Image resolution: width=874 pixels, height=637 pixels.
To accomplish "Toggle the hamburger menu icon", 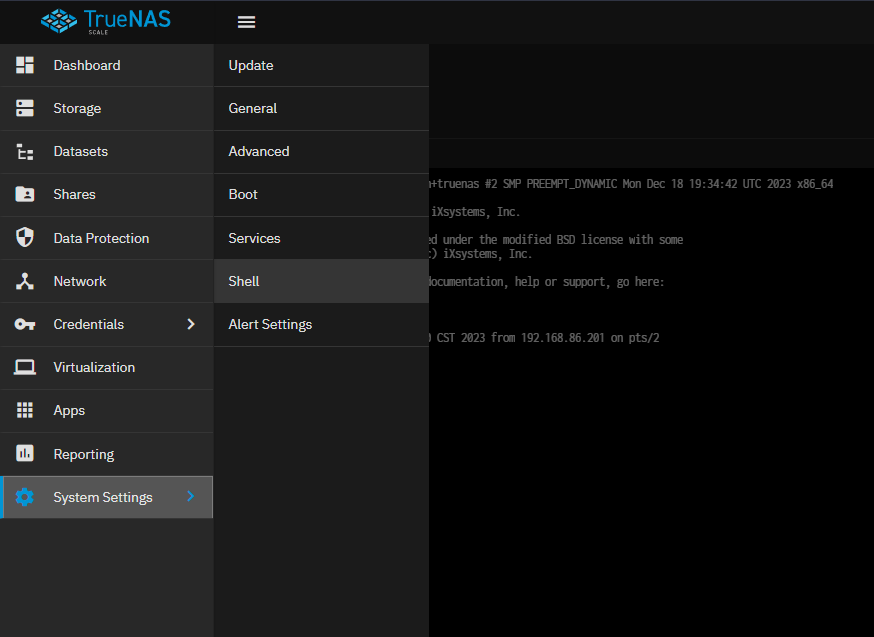I will [x=246, y=22].
